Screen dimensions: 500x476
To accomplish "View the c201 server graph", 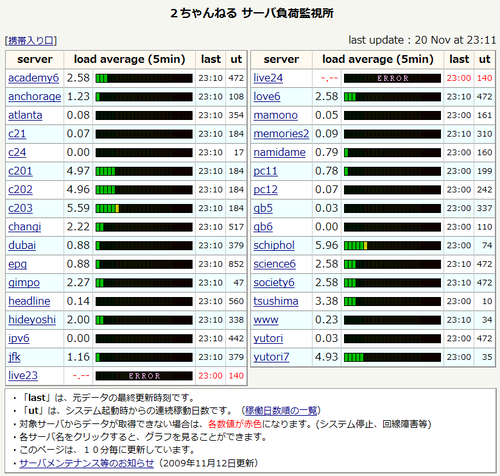I will click(20, 171).
